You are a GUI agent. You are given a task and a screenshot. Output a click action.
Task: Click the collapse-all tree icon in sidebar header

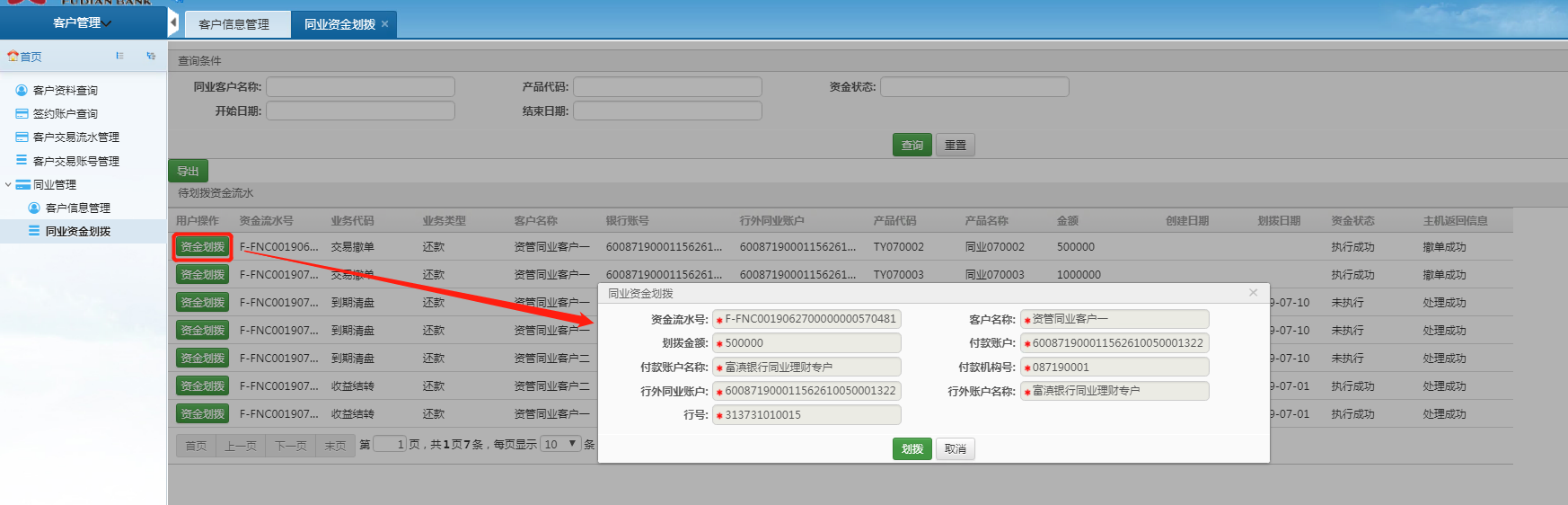click(x=151, y=56)
